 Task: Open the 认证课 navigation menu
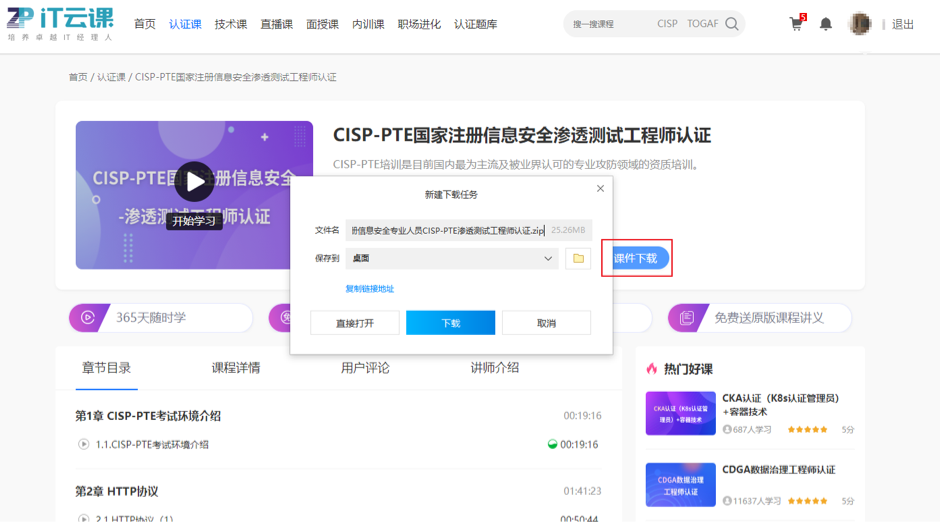coord(185,24)
